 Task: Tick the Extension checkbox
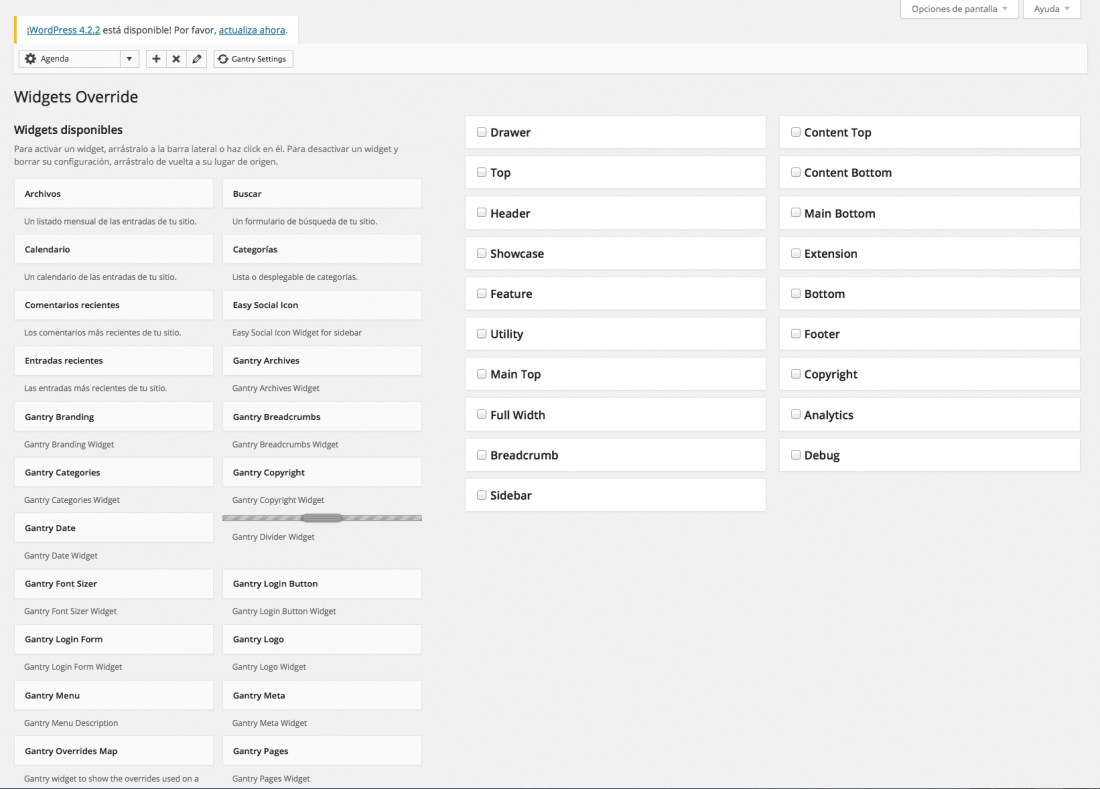(796, 253)
